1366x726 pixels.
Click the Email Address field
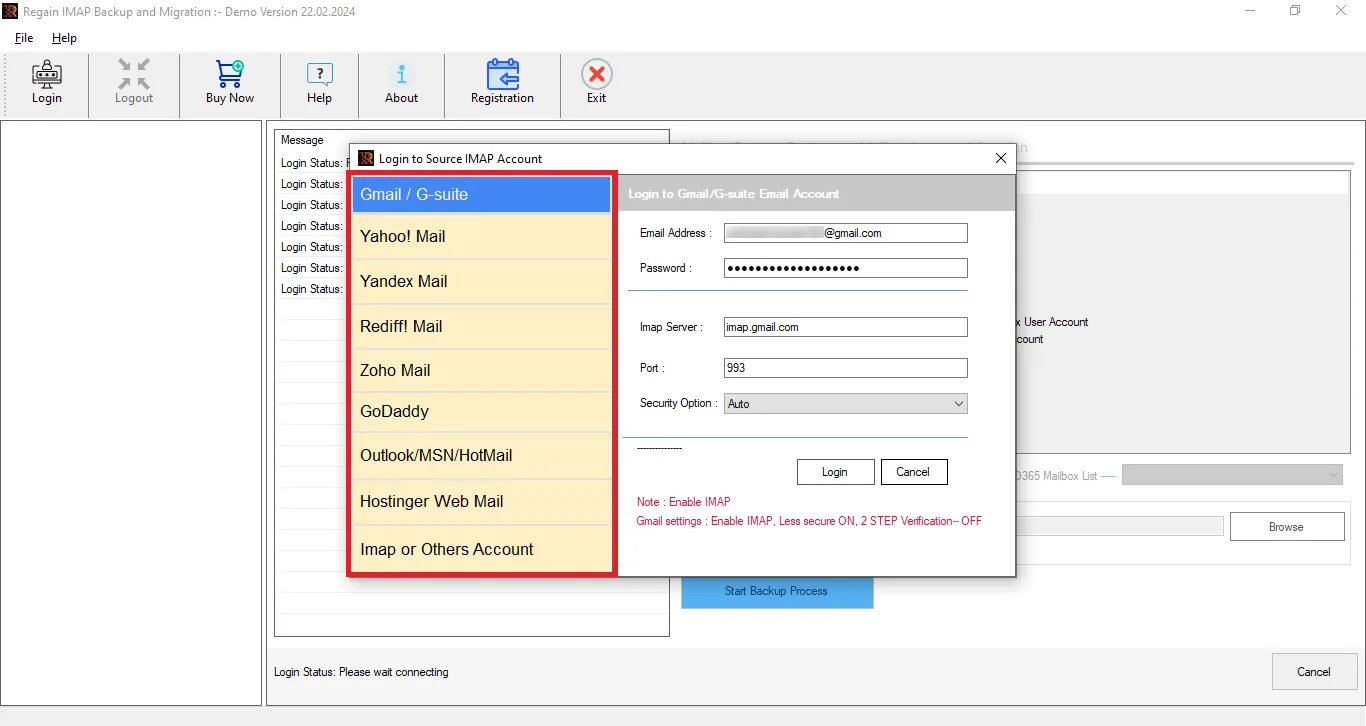pyautogui.click(x=846, y=233)
